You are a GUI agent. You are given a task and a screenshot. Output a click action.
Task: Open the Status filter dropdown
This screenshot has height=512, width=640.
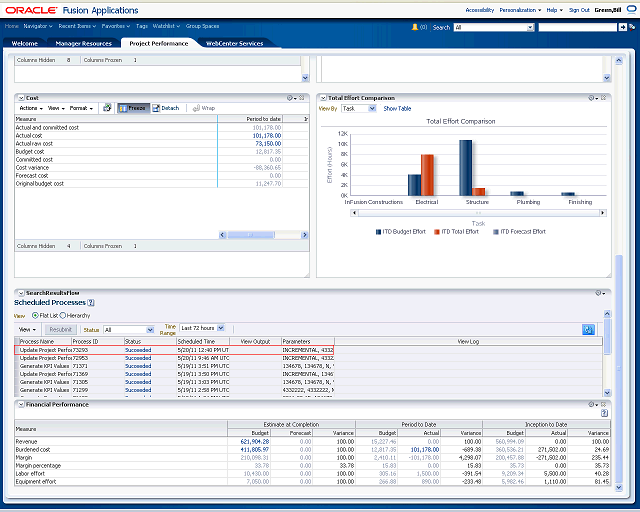128,329
